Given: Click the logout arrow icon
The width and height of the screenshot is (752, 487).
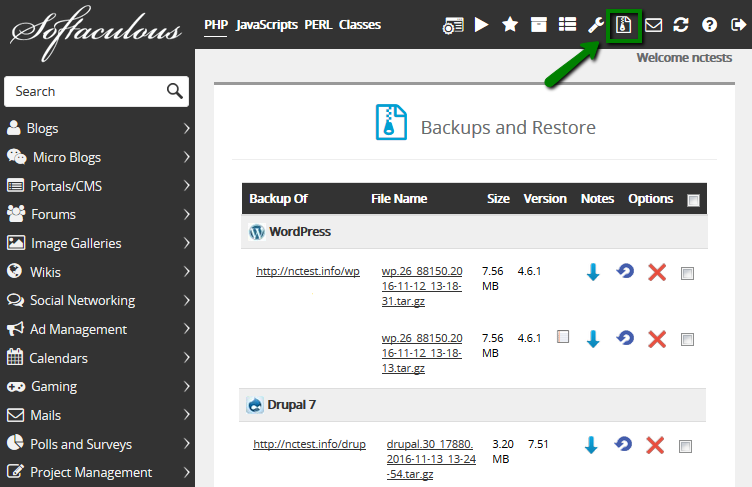Looking at the screenshot, I should [x=738, y=24].
